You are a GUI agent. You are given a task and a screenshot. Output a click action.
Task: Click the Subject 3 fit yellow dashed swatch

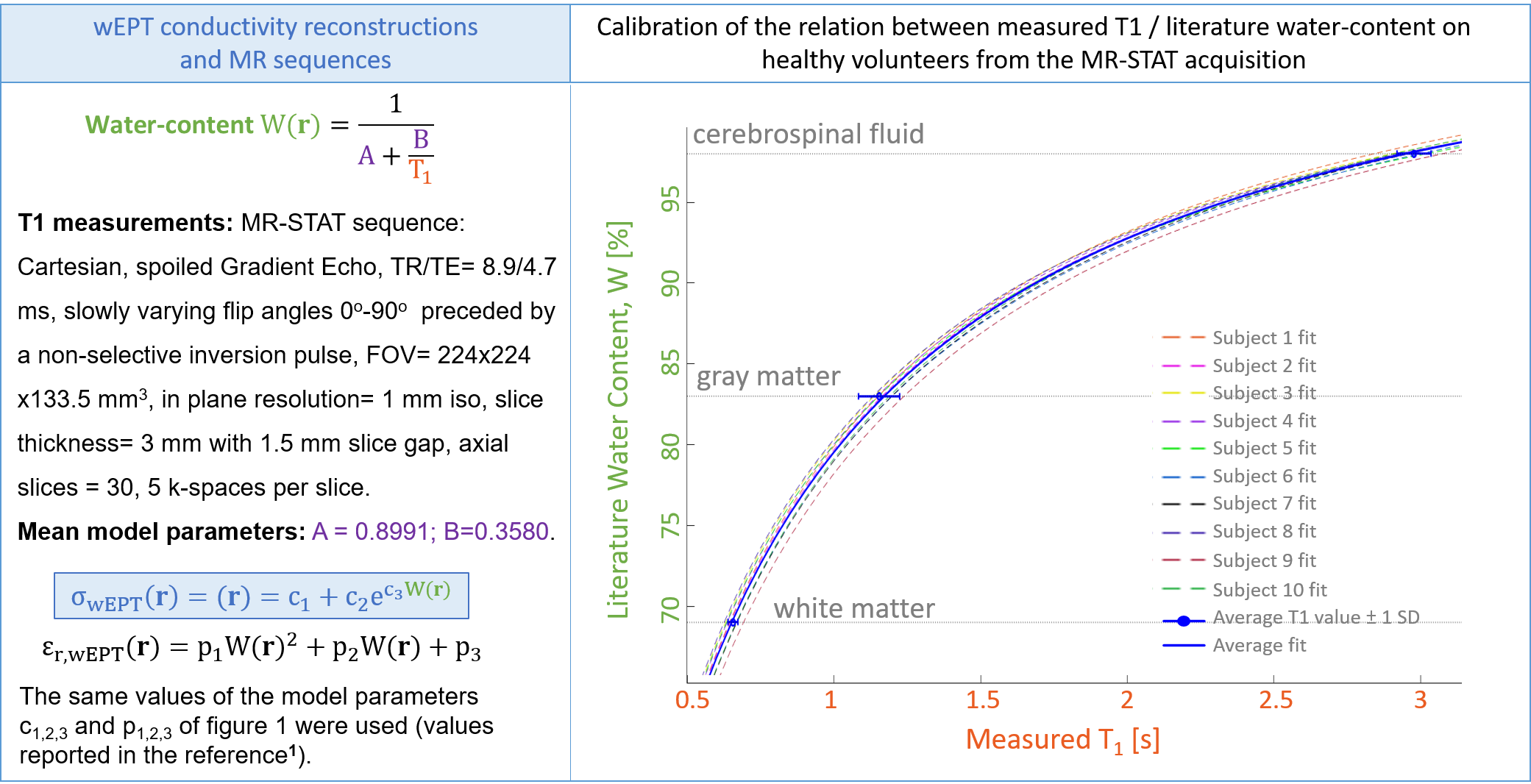[x=1183, y=393]
